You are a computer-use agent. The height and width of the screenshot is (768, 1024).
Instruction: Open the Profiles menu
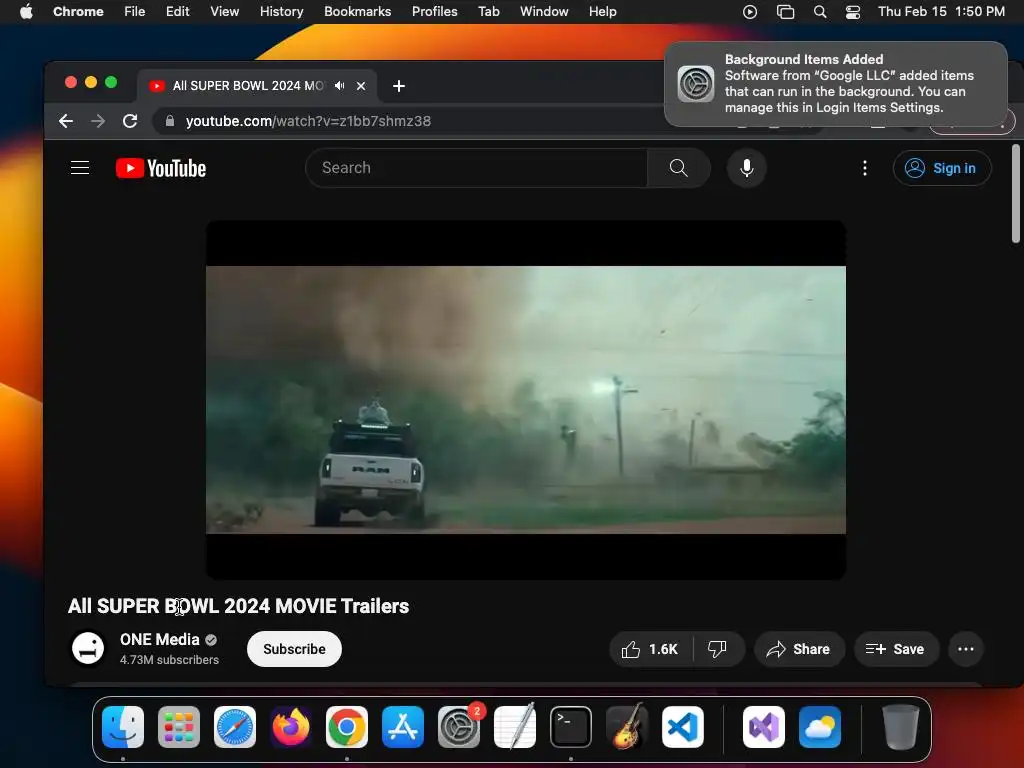(x=434, y=11)
